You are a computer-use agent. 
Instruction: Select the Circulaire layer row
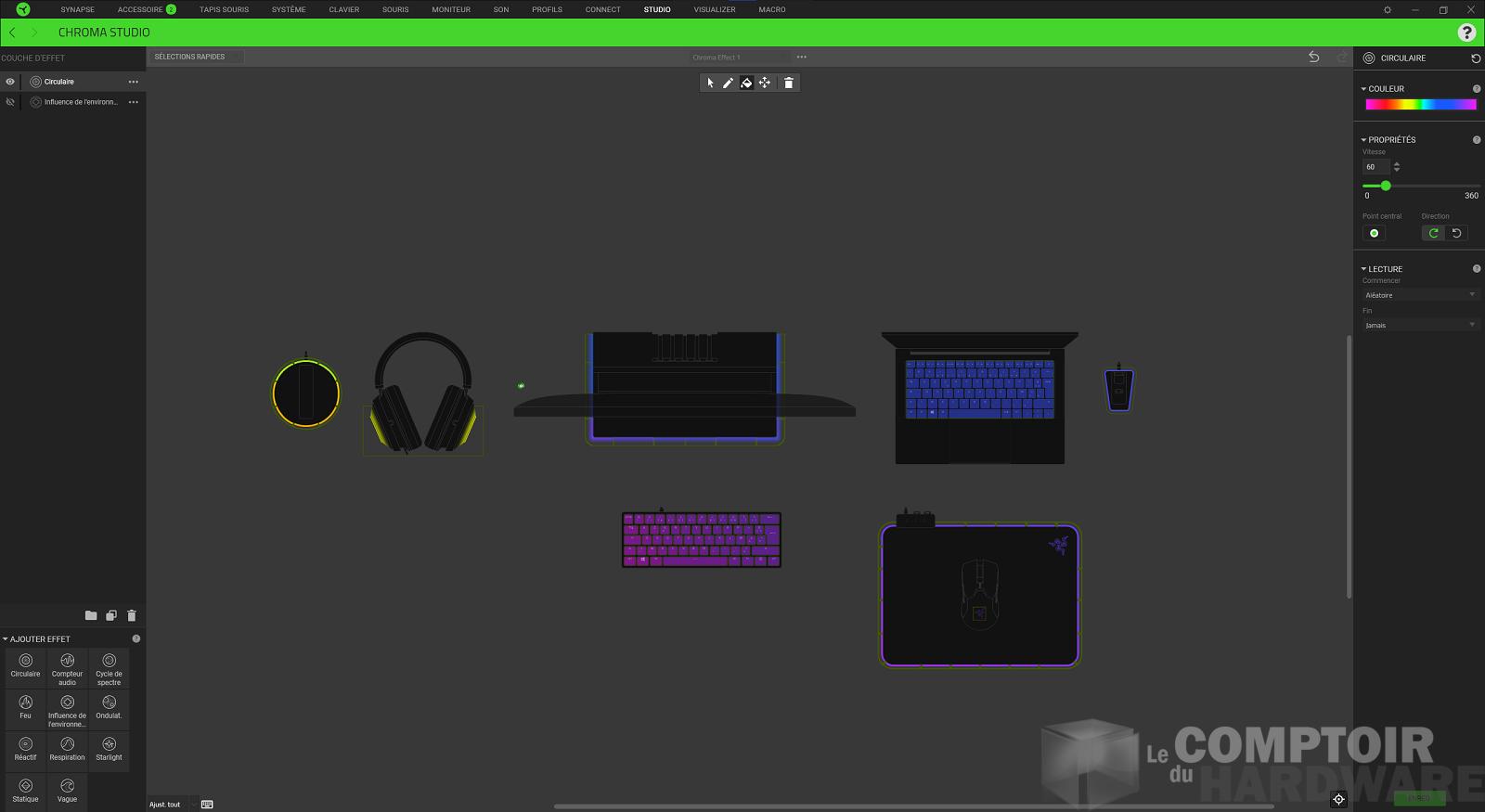coord(73,82)
